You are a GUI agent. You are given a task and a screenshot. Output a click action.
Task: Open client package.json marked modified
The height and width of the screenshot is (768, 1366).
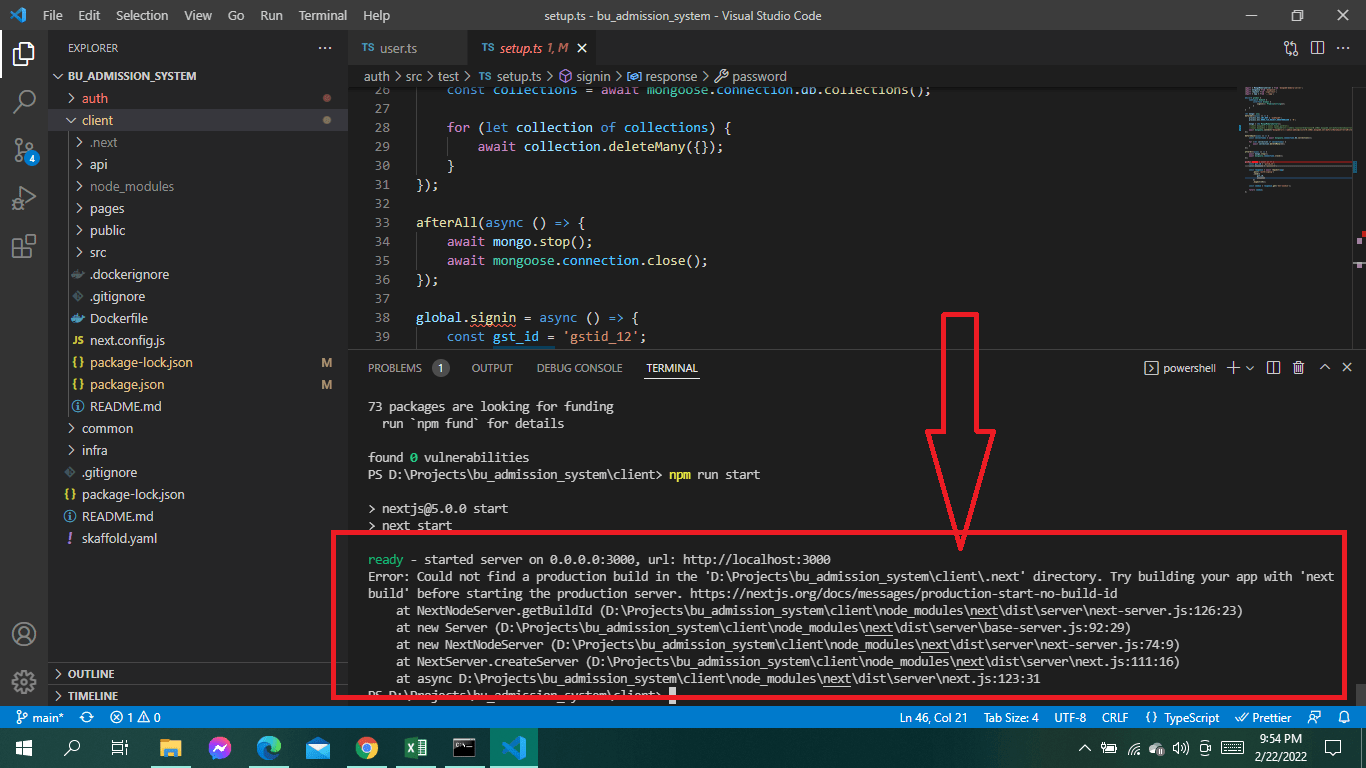click(197, 384)
